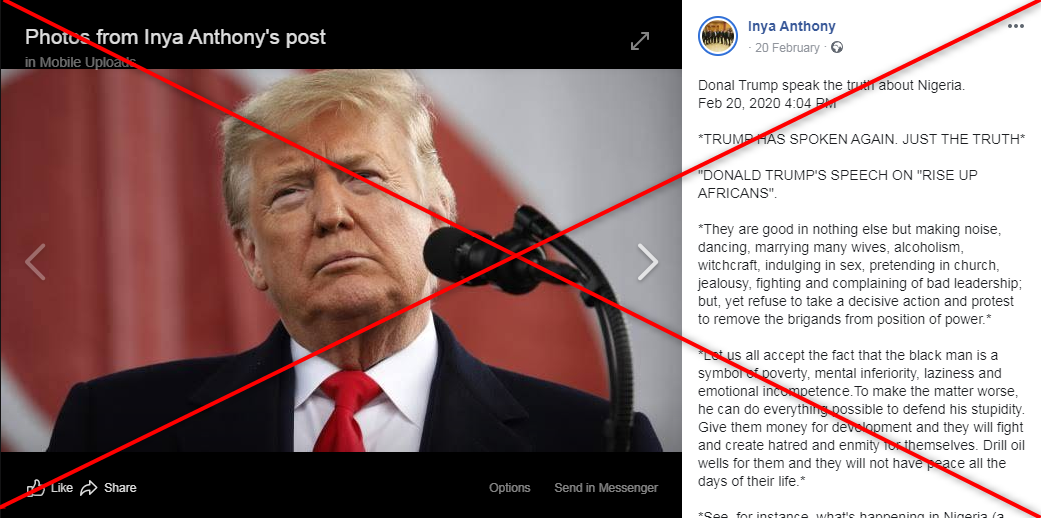1041x518 pixels.
Task: Click the thumbs-up Like icon
Action: click(35, 488)
